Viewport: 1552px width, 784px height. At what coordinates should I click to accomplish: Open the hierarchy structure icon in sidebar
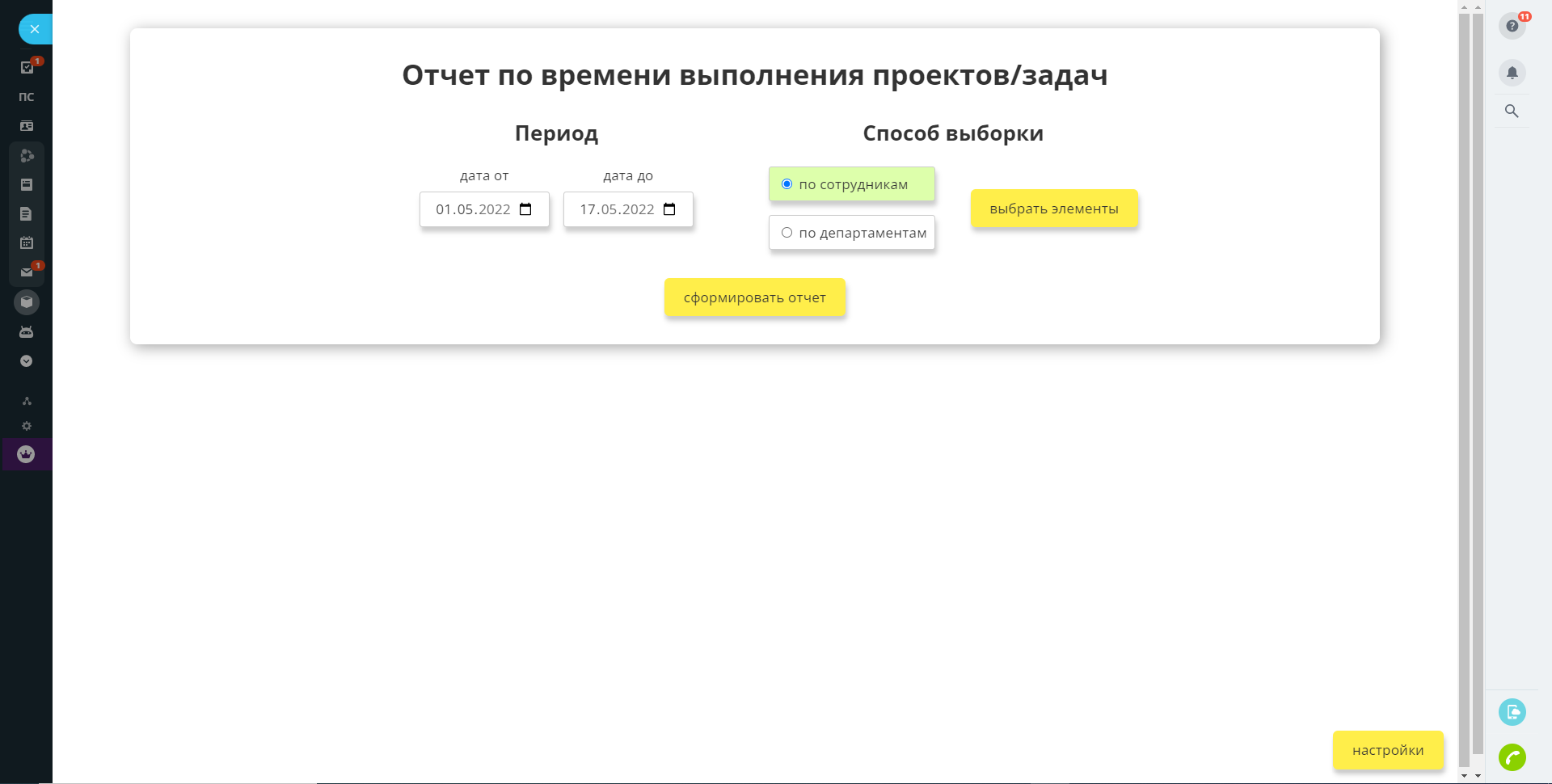[x=27, y=401]
